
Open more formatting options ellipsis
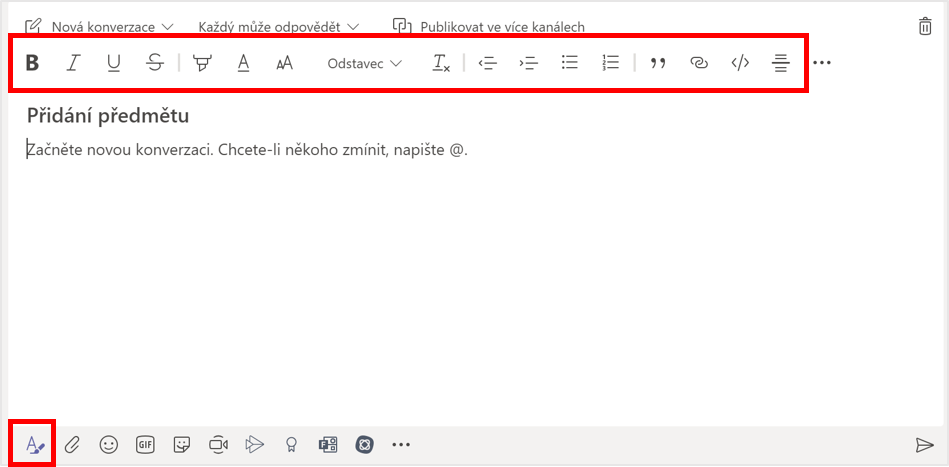pyautogui.click(x=822, y=63)
